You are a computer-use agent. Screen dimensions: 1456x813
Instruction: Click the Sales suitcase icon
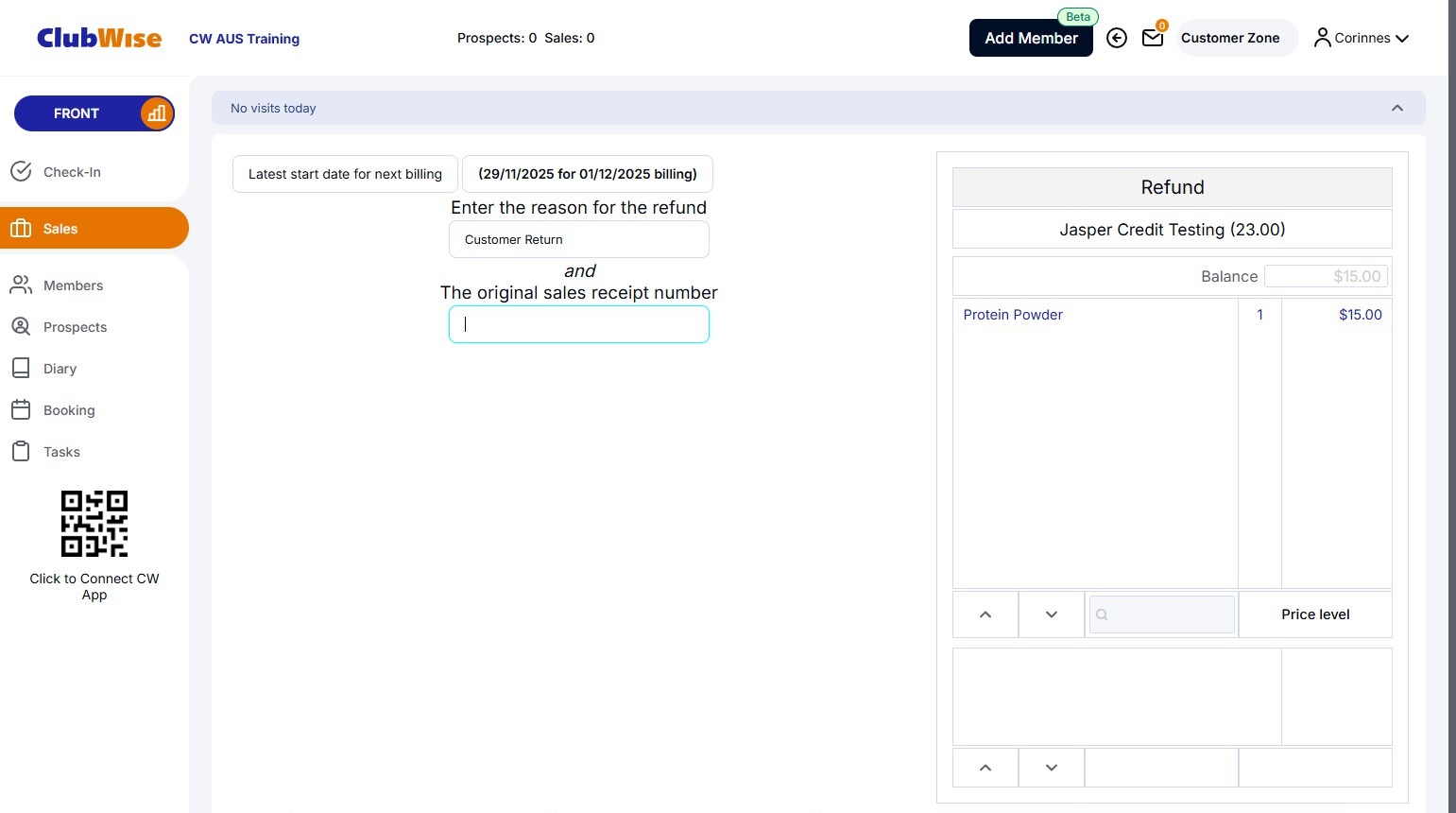(x=21, y=228)
